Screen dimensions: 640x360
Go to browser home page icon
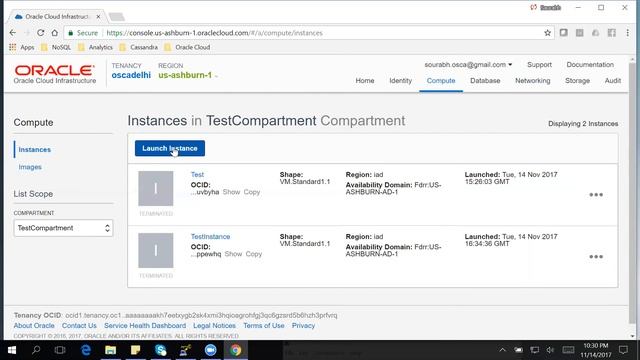pos(54,33)
